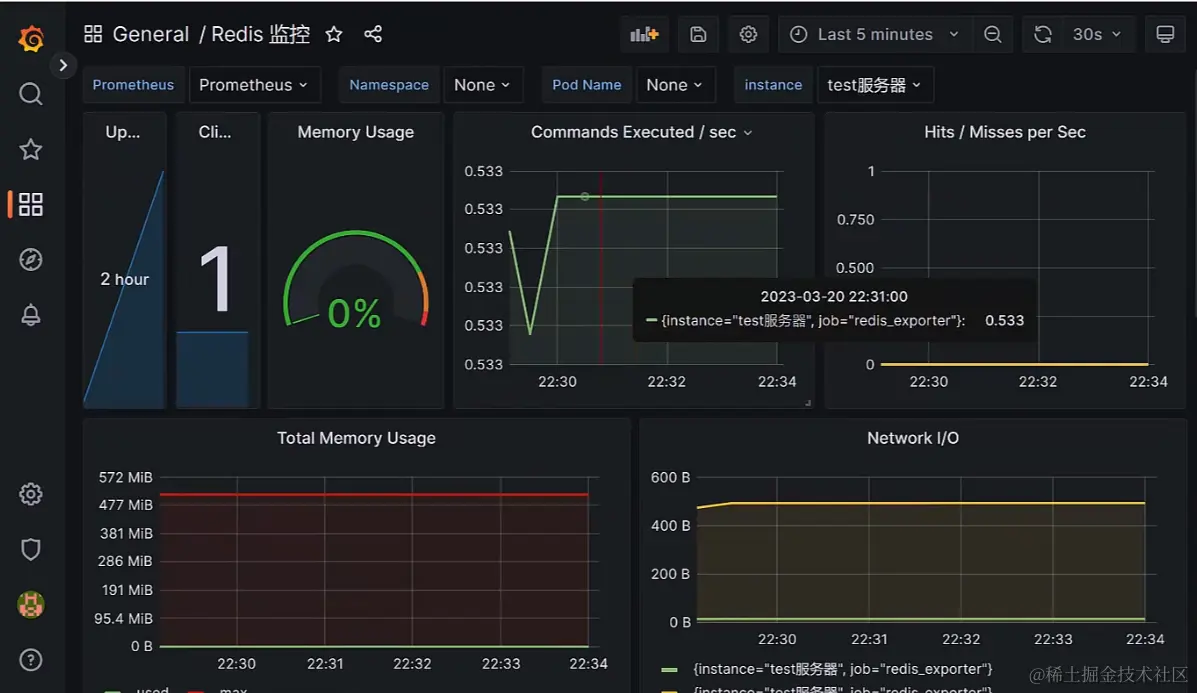Click the Network I/O panel title
Image resolution: width=1197 pixels, height=693 pixels.
913,438
